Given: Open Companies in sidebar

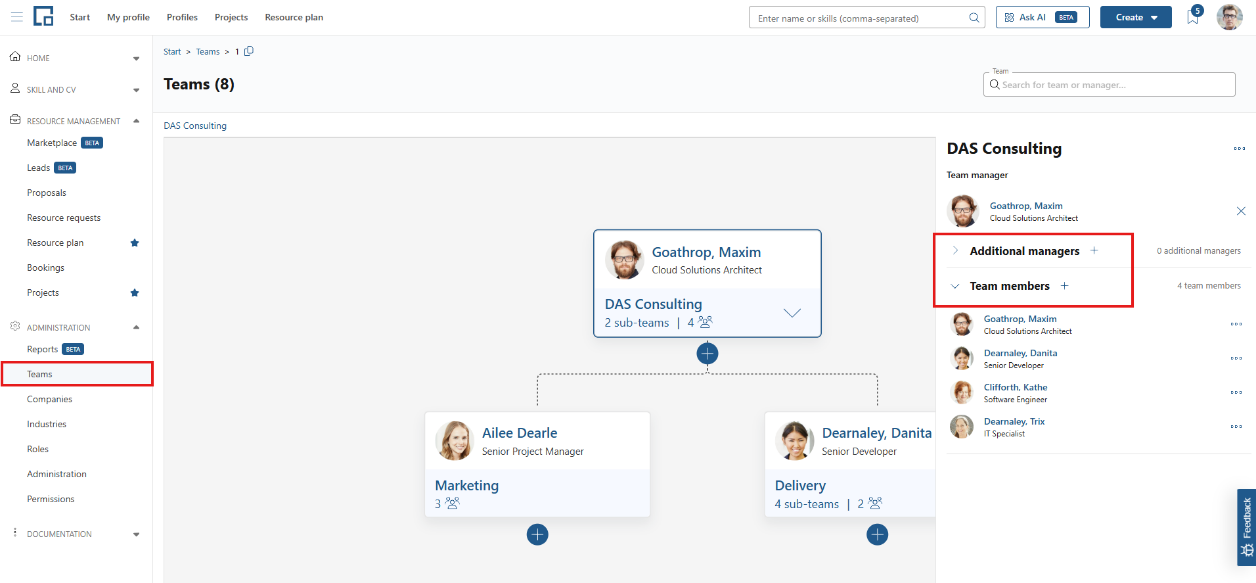Looking at the screenshot, I should click(50, 399).
